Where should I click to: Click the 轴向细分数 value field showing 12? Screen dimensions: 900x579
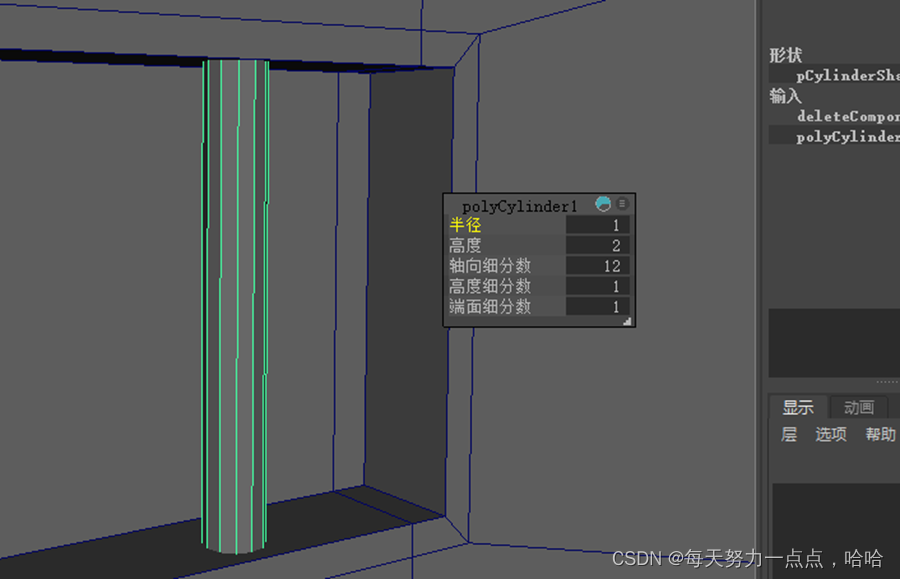point(598,266)
